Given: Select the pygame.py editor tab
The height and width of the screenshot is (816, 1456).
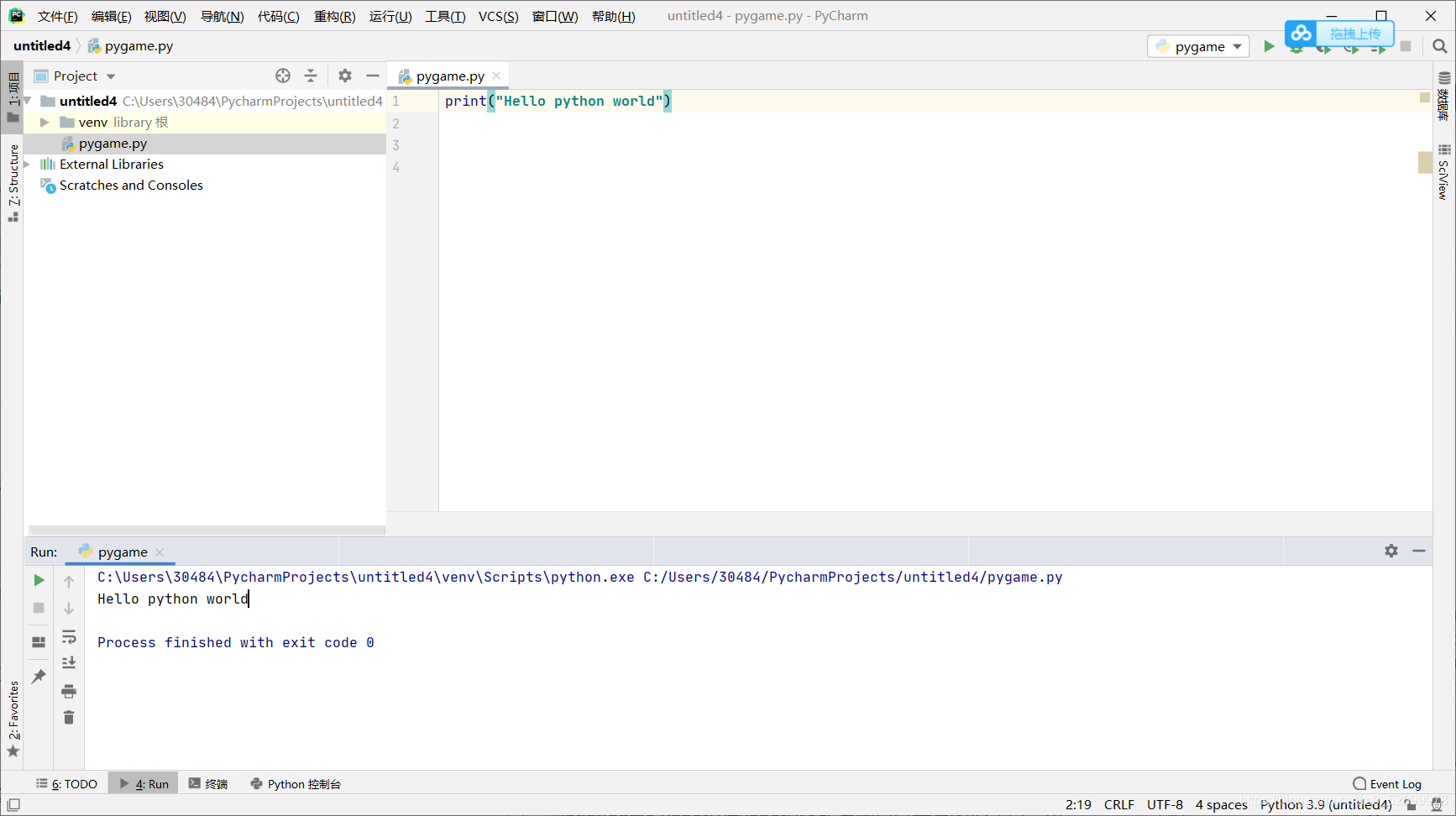Looking at the screenshot, I should 450,76.
